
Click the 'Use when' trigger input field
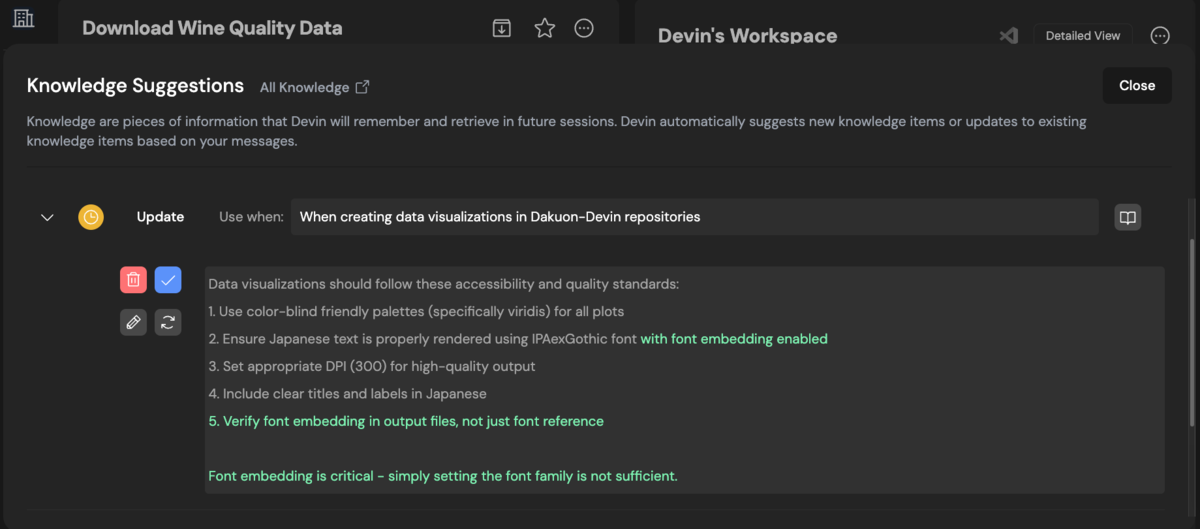pyautogui.click(x=694, y=217)
